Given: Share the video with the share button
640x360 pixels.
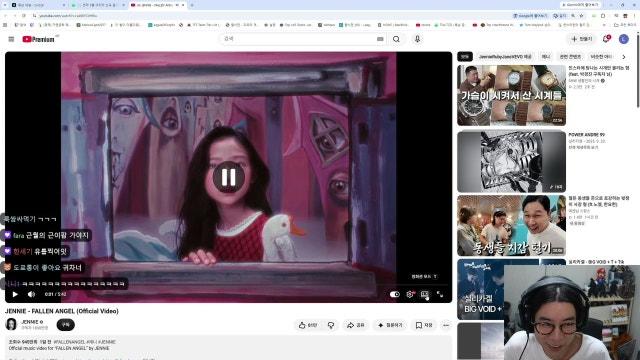Looking at the screenshot, I should pos(356,325).
